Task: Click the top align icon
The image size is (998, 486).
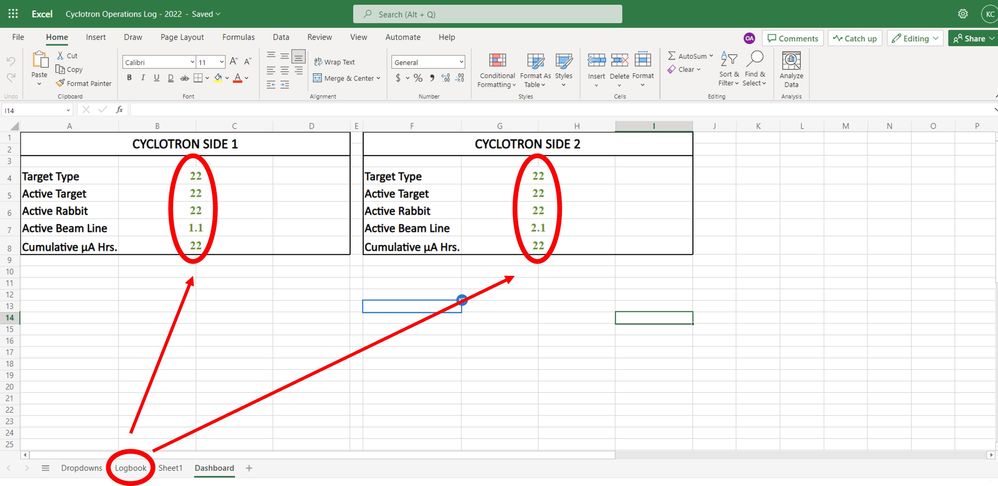Action: point(271,56)
